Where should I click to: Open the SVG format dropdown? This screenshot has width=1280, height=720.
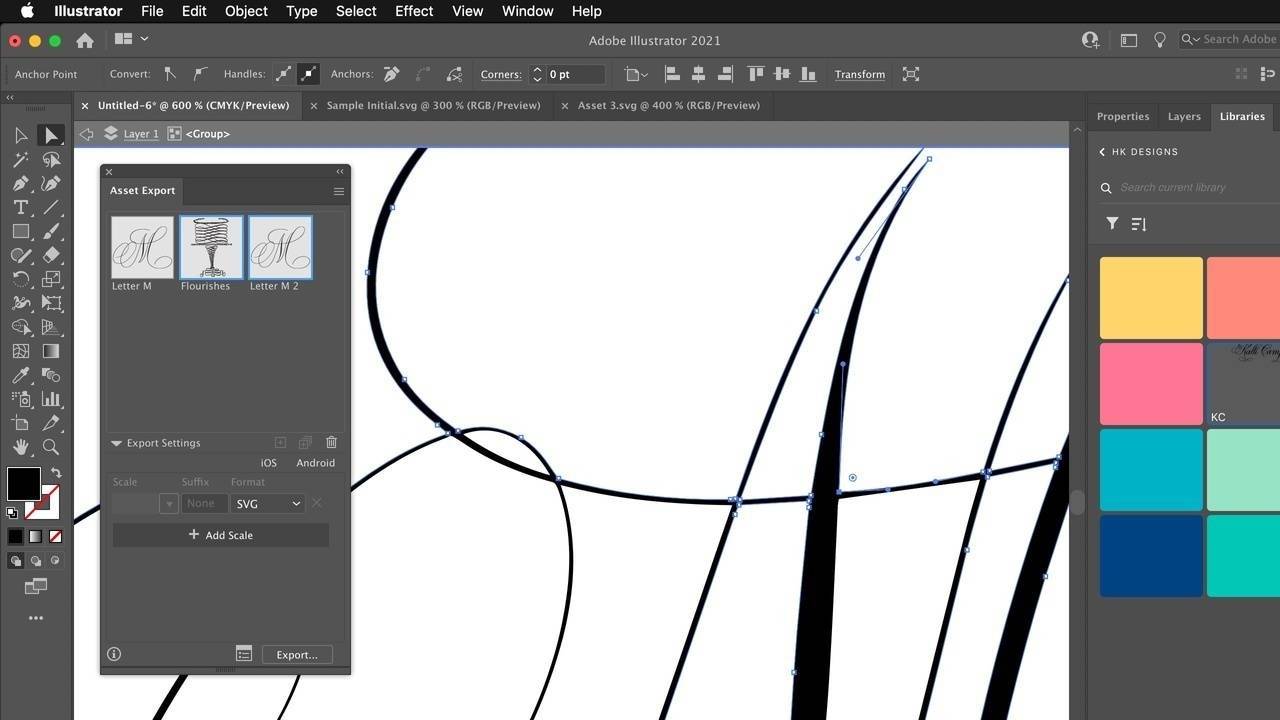[266, 503]
